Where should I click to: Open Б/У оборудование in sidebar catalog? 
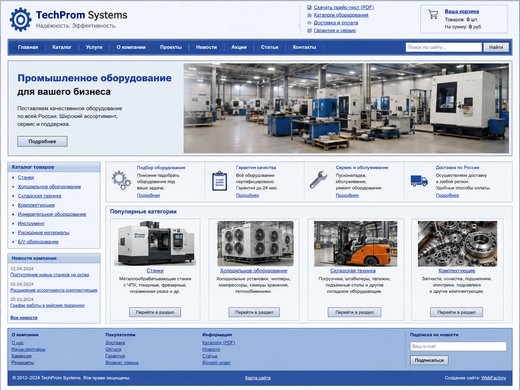point(38,242)
